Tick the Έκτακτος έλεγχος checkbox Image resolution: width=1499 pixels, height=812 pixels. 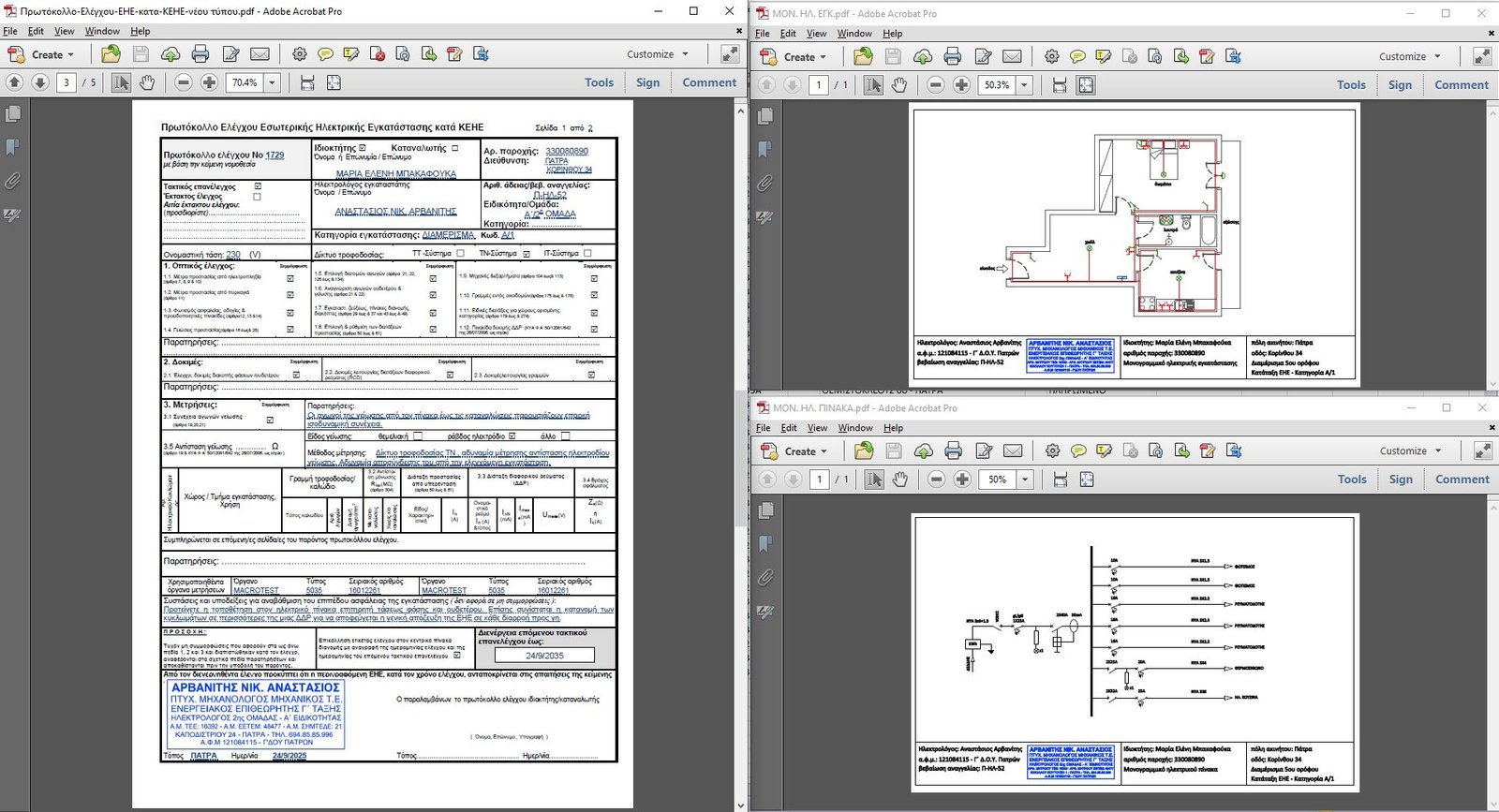pos(258,197)
